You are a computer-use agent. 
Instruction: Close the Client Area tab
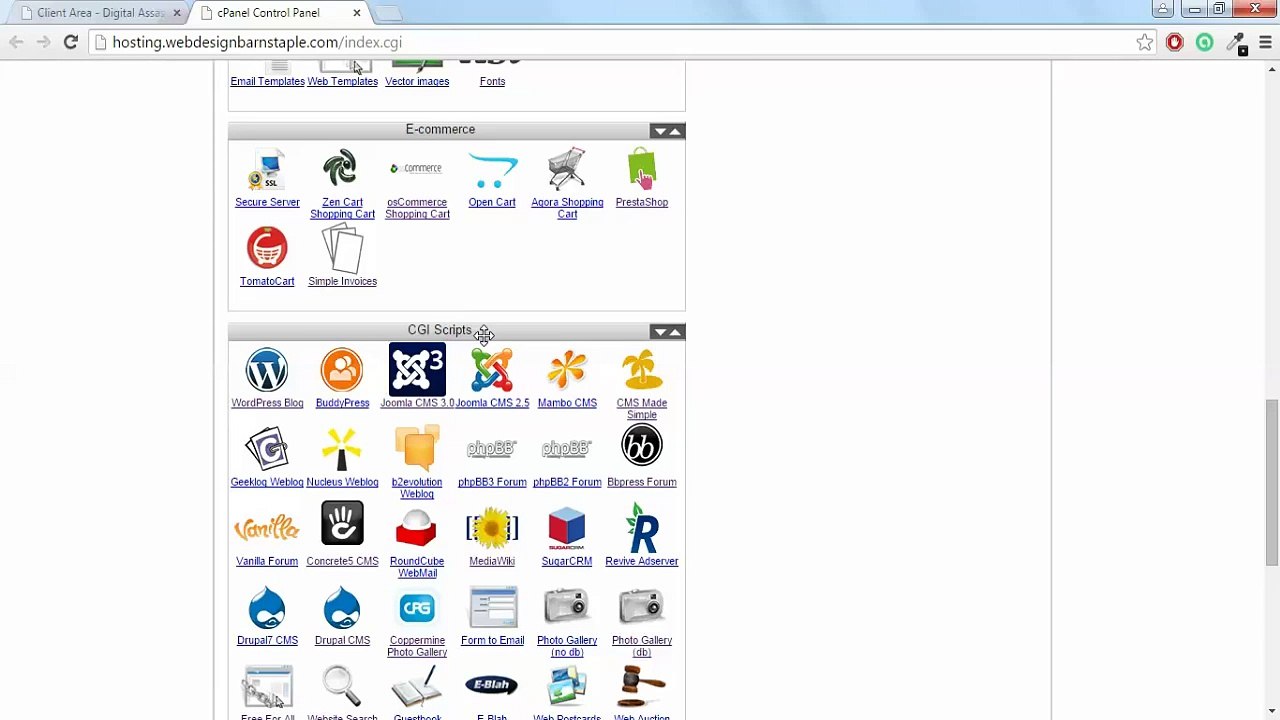click(177, 13)
